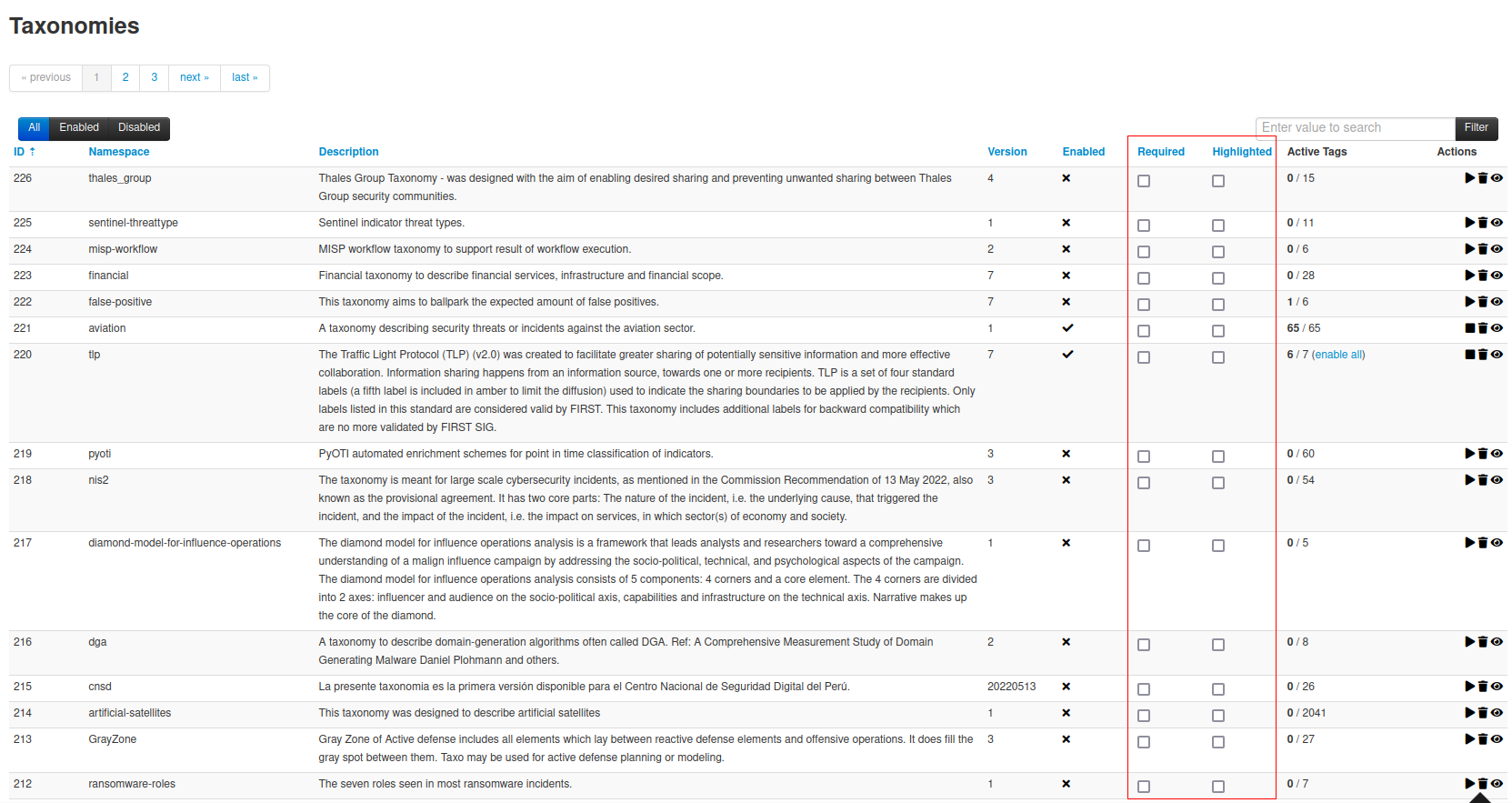Delete the GrayZone taxonomy via trash icon
This screenshot has height=803, width=1512.
[x=1483, y=739]
